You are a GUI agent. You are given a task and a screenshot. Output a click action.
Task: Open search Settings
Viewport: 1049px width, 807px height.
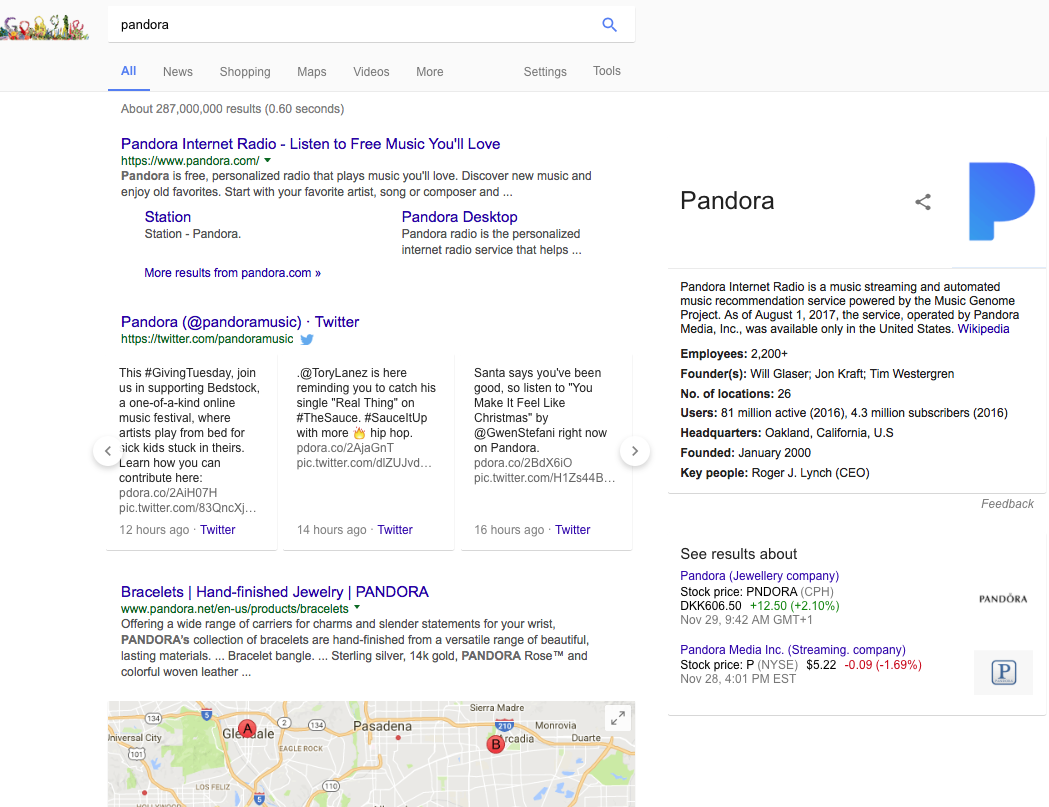pos(545,71)
